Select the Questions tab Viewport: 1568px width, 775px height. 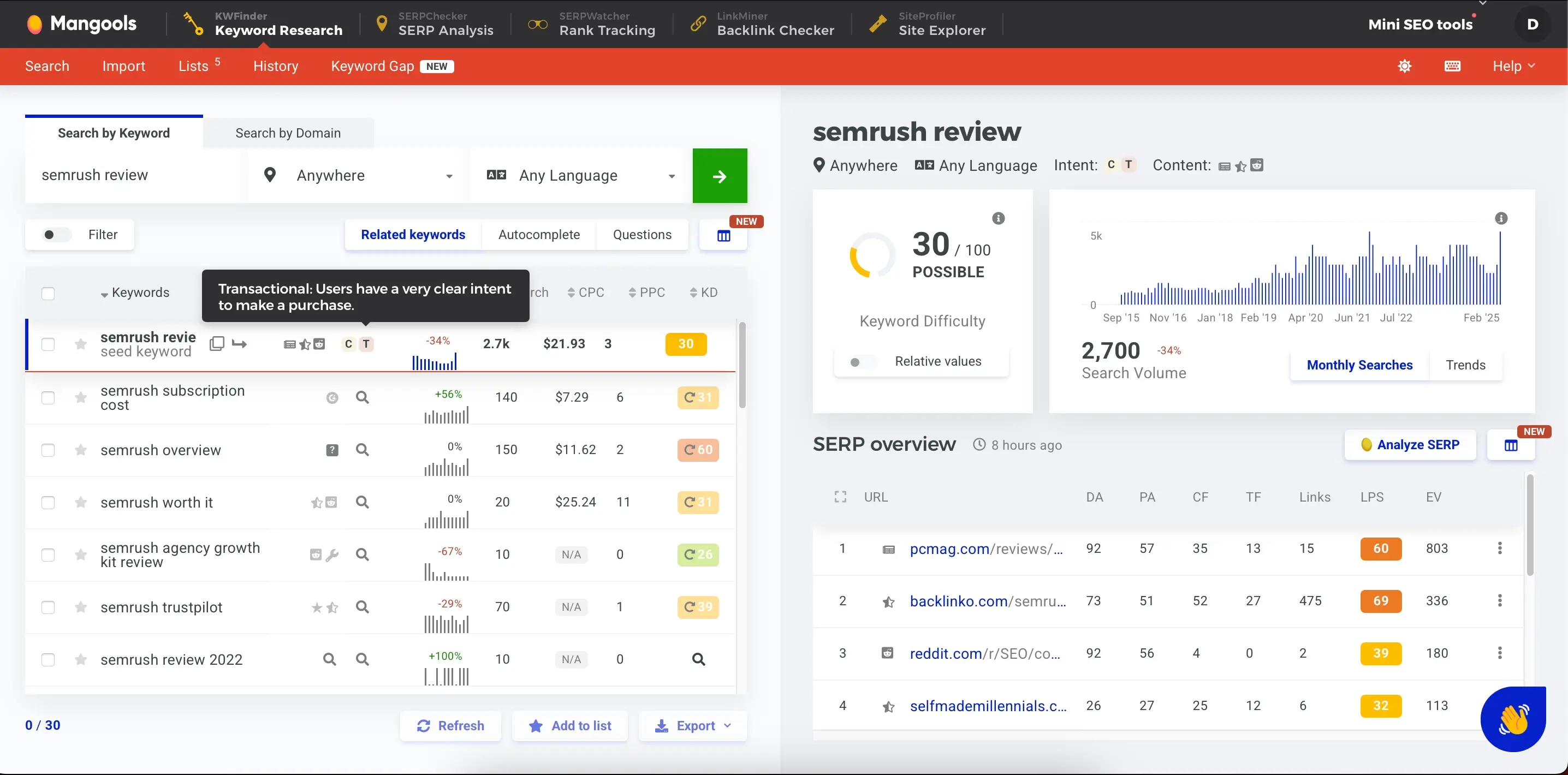[642, 235]
